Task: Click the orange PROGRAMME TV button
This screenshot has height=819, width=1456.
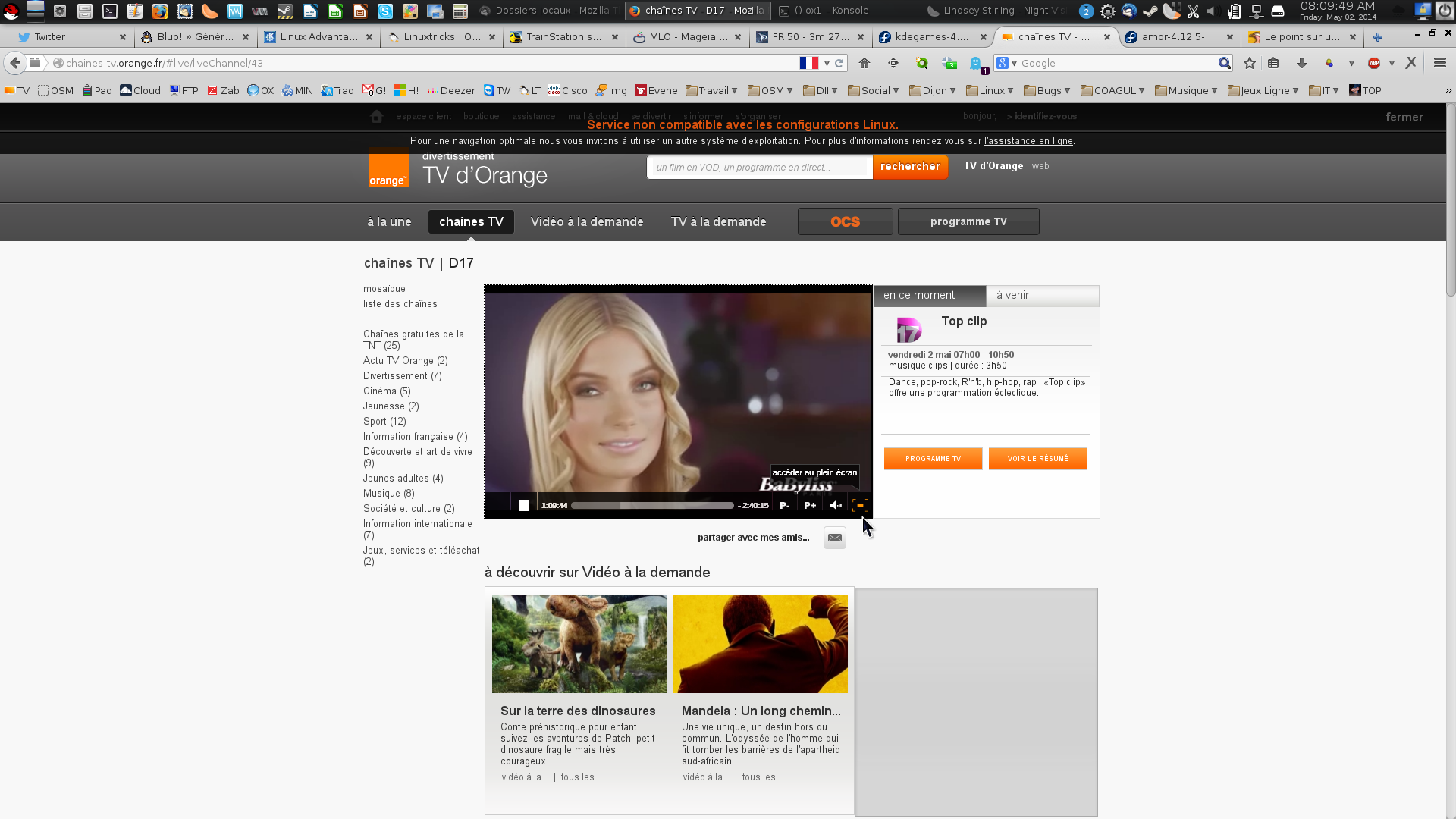Action: [933, 459]
